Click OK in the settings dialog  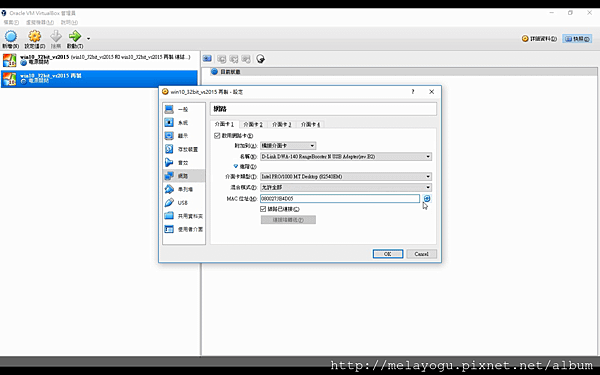(x=388, y=254)
